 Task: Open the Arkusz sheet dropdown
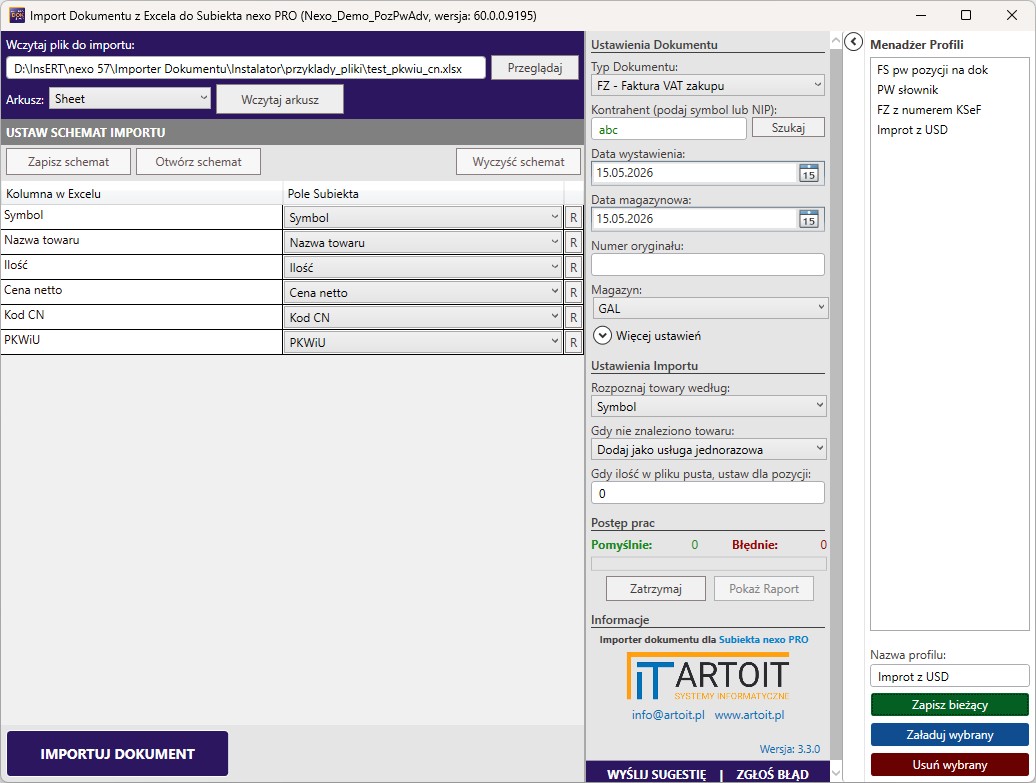coord(130,99)
